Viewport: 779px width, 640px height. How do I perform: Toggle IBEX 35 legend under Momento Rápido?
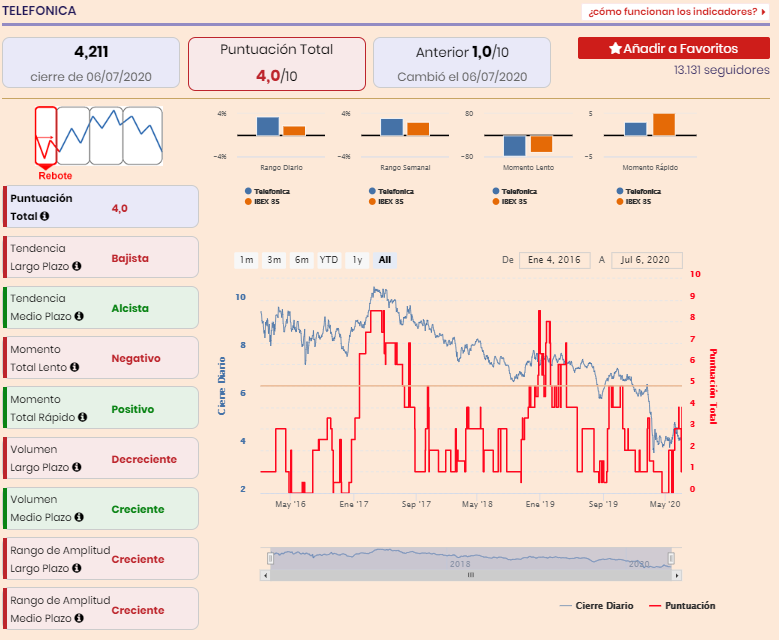click(634, 202)
